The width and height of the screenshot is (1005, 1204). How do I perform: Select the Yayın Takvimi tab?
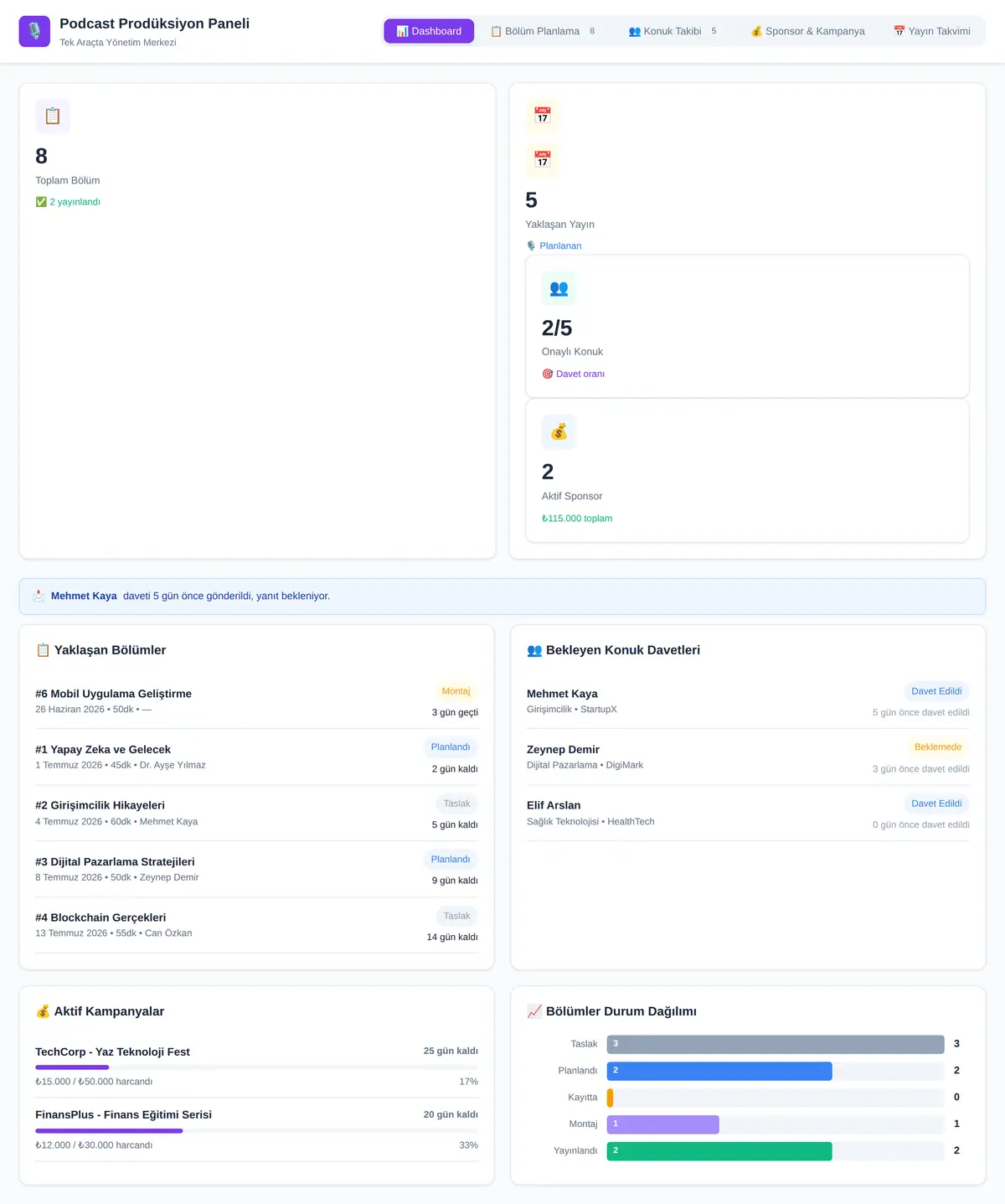(x=931, y=31)
